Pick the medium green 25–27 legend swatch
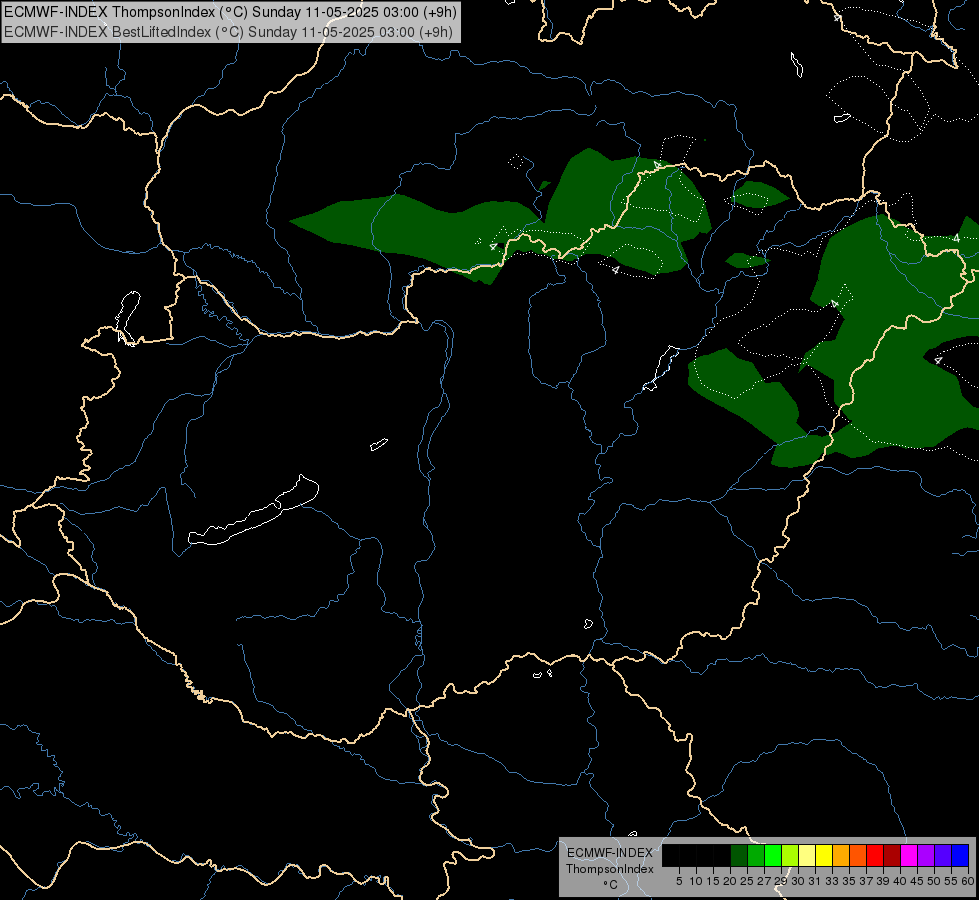The width and height of the screenshot is (979, 900). pyautogui.click(x=756, y=856)
